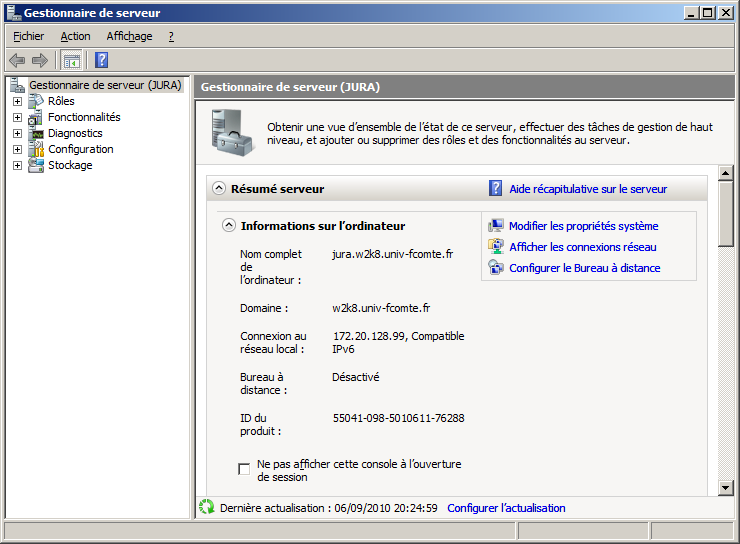Click the Fonctionnalités node icon in tree
The width and height of the screenshot is (740, 544).
[x=37, y=117]
